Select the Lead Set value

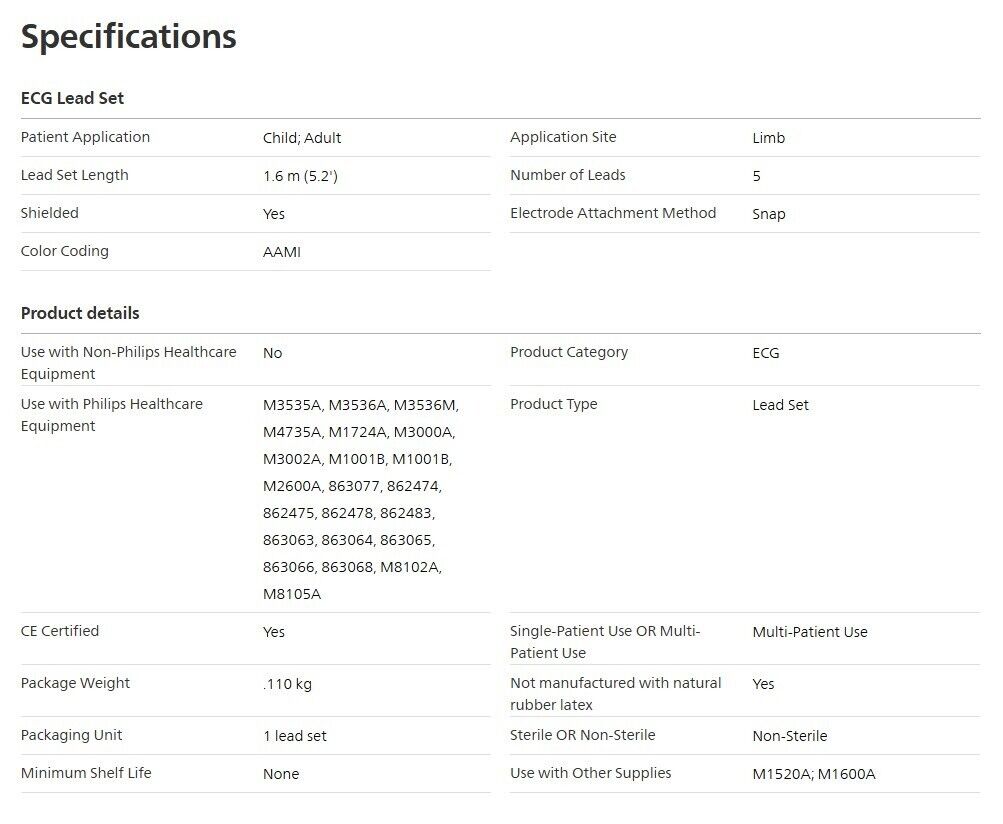pyautogui.click(x=780, y=404)
